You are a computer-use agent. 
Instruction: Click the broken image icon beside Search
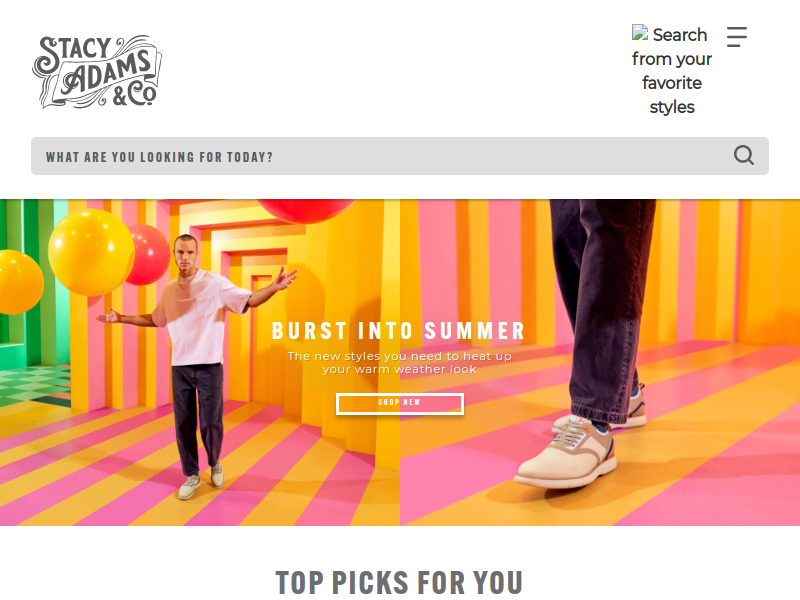tap(640, 33)
